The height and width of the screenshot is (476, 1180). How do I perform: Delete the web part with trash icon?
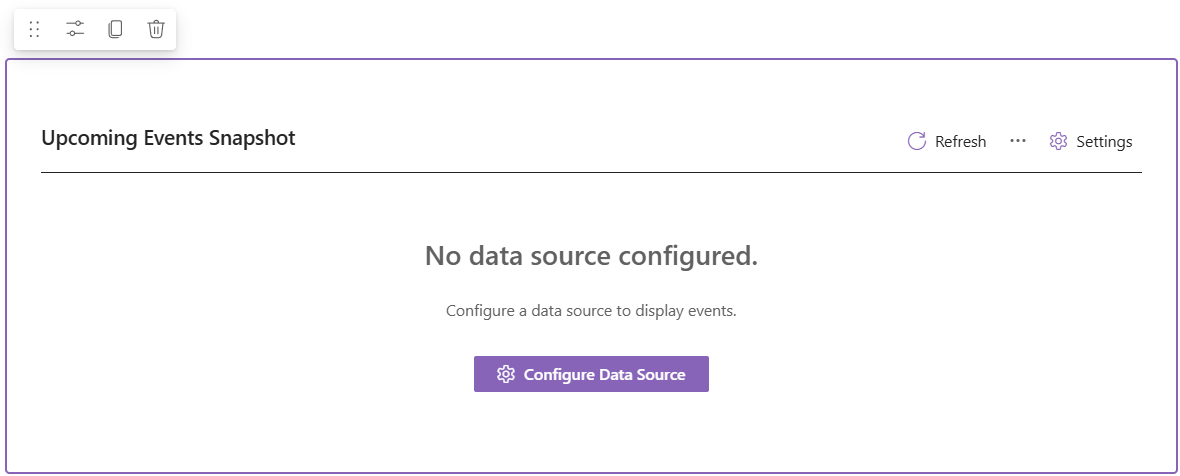click(156, 30)
